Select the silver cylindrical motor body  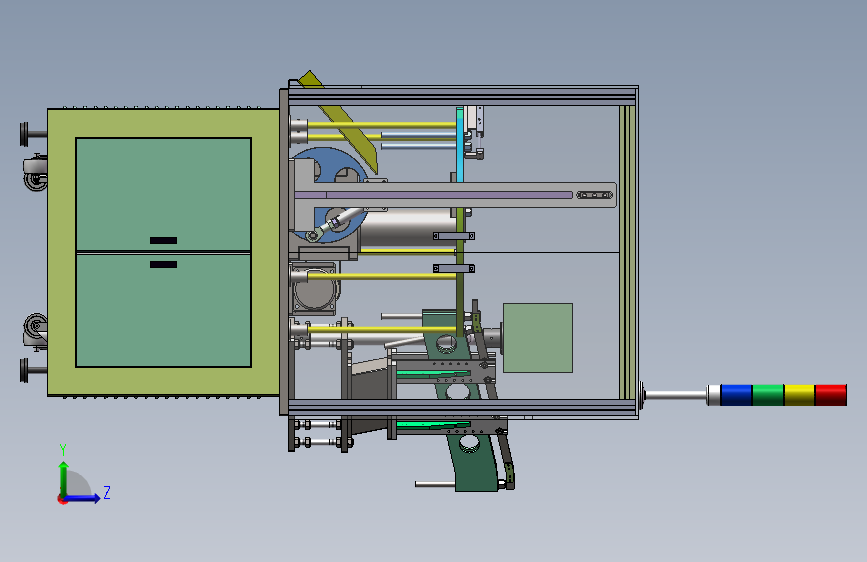[408, 227]
